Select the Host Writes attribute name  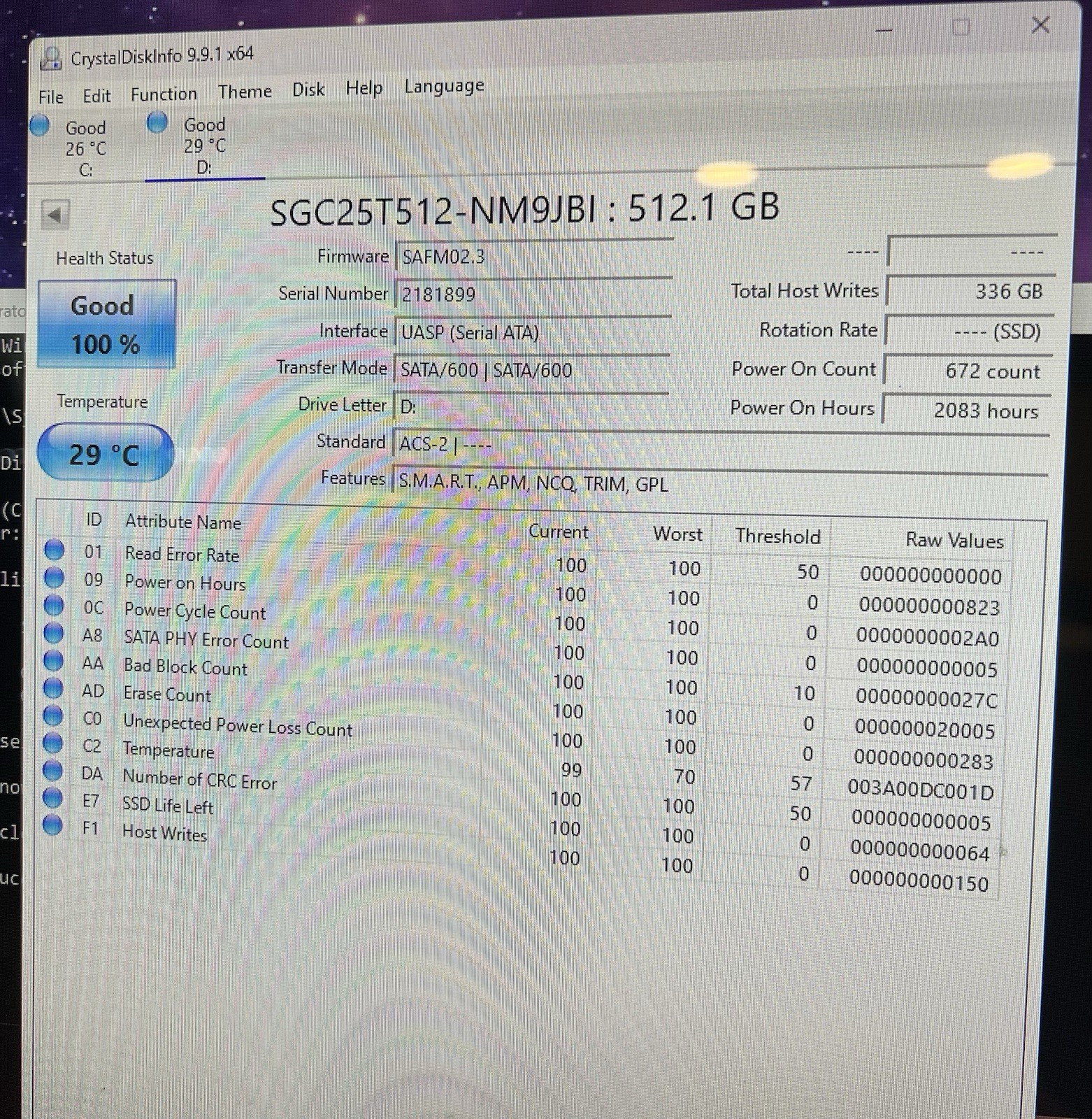[x=164, y=833]
